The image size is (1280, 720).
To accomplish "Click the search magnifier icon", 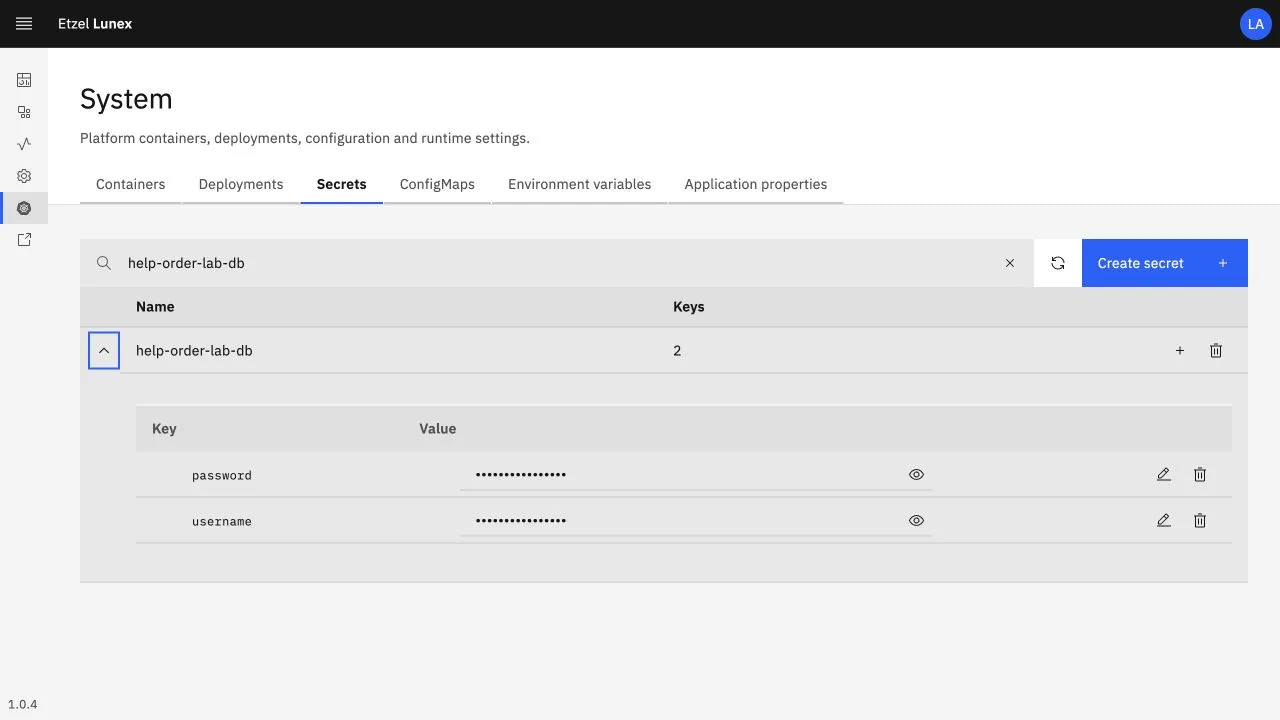I will [104, 263].
